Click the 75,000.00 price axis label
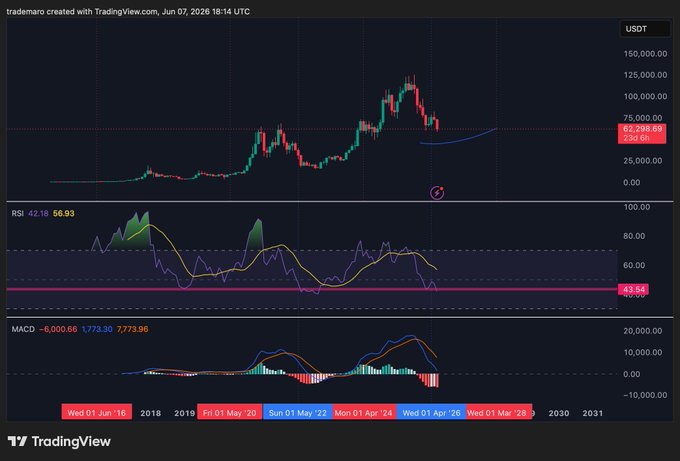The image size is (680, 461). 643,118
